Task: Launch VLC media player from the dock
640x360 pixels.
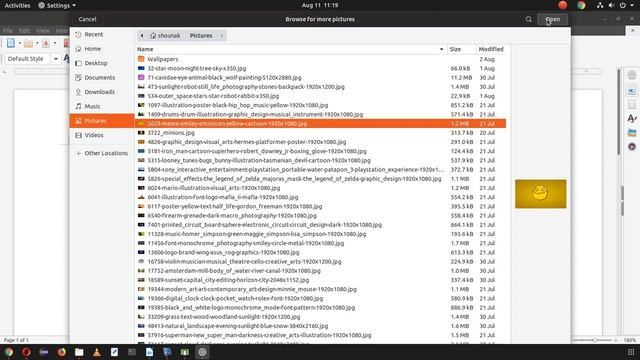Action: 97,352
